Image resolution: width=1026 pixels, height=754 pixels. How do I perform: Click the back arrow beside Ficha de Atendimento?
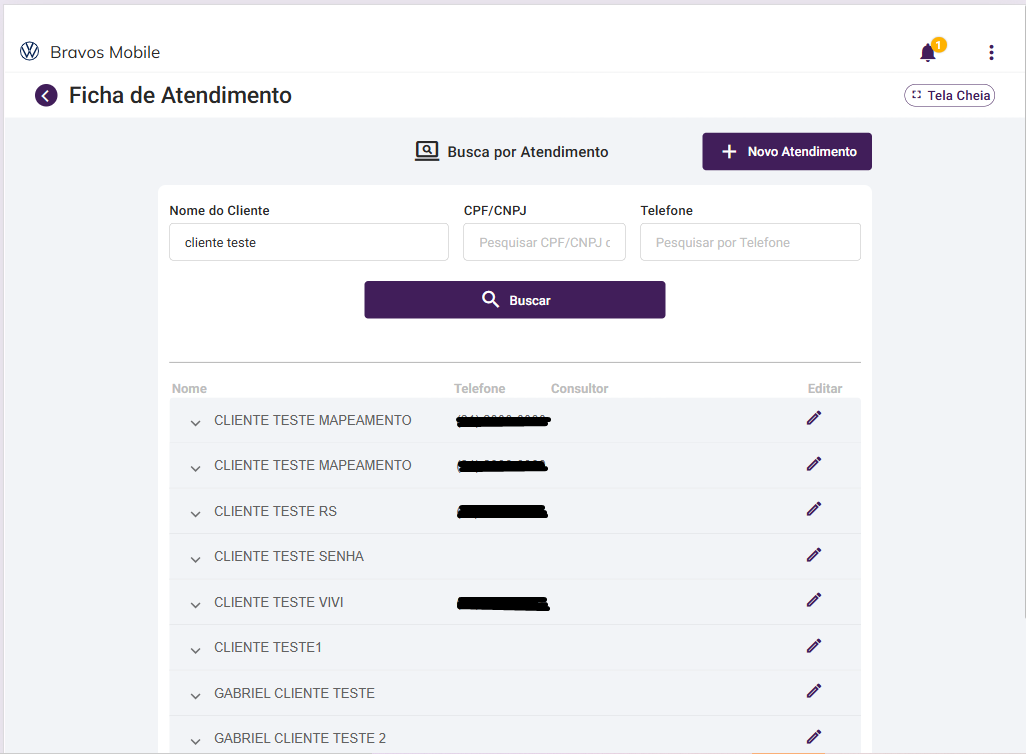tap(46, 95)
